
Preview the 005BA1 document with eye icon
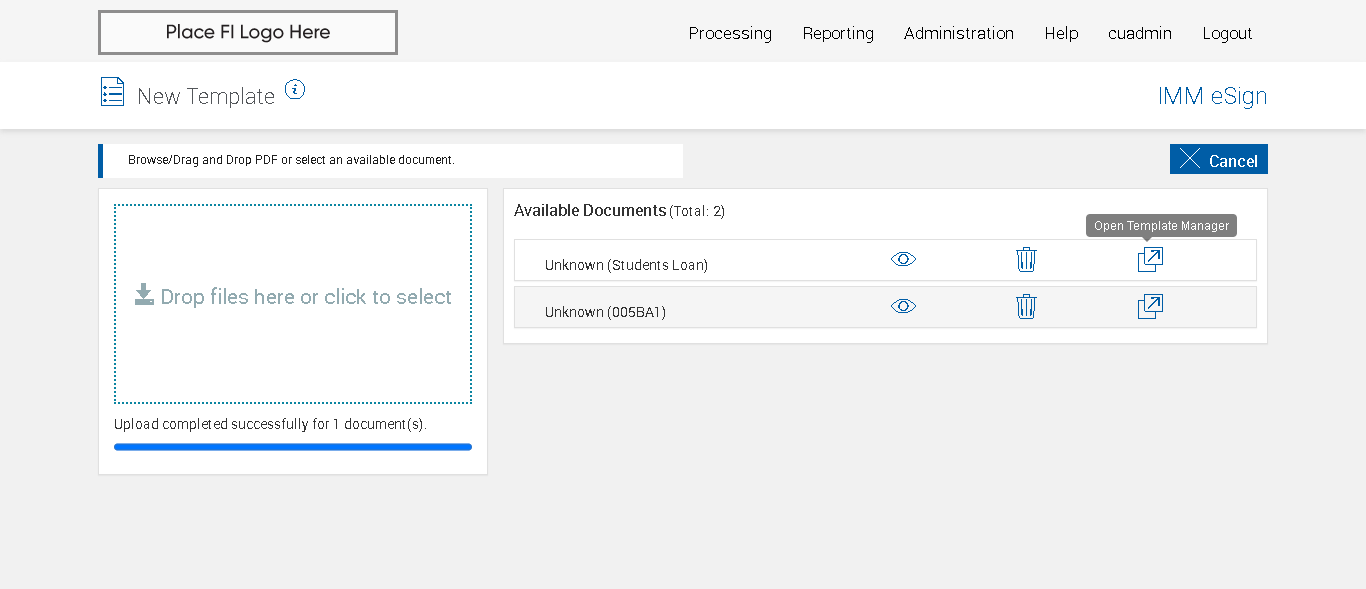[x=903, y=307]
